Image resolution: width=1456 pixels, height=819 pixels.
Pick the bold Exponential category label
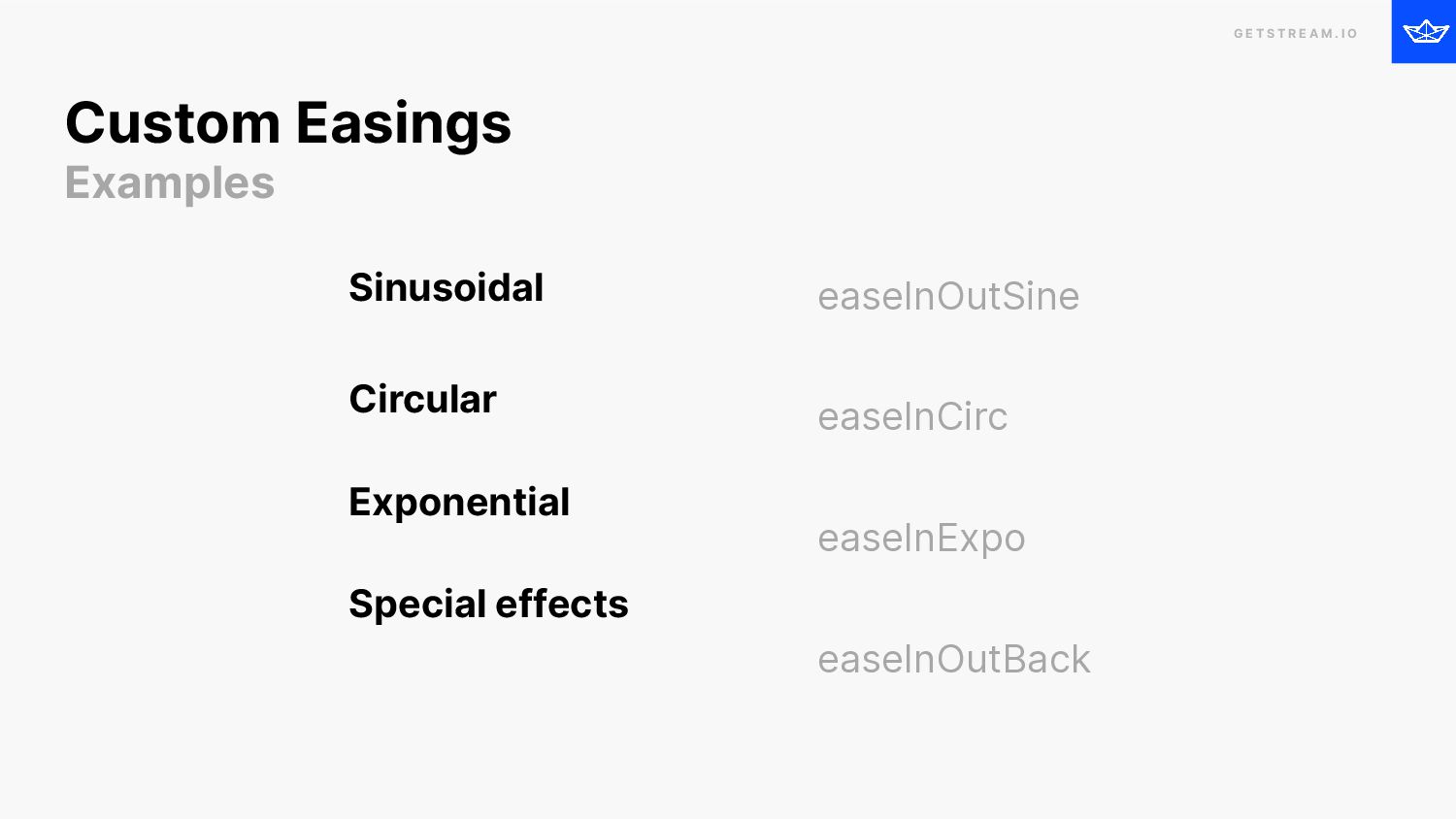click(459, 503)
